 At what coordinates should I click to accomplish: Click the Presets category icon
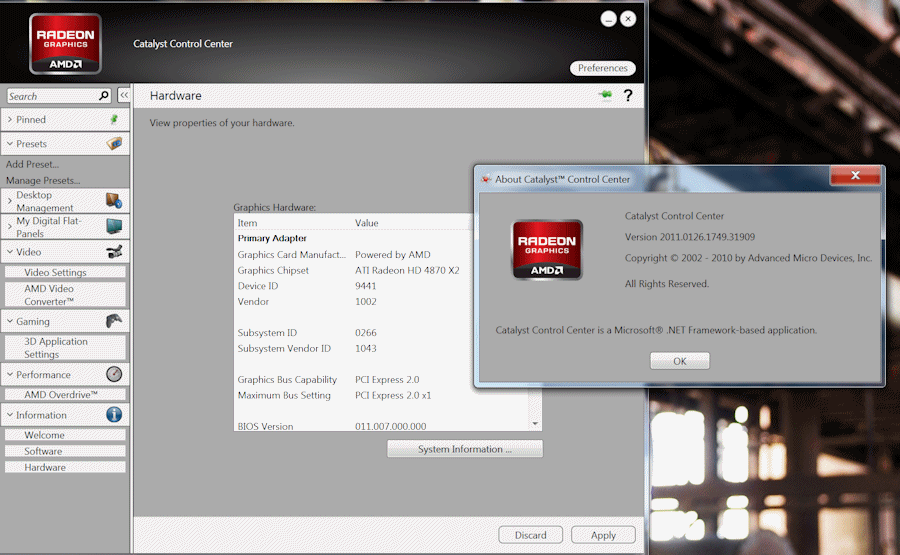click(114, 143)
